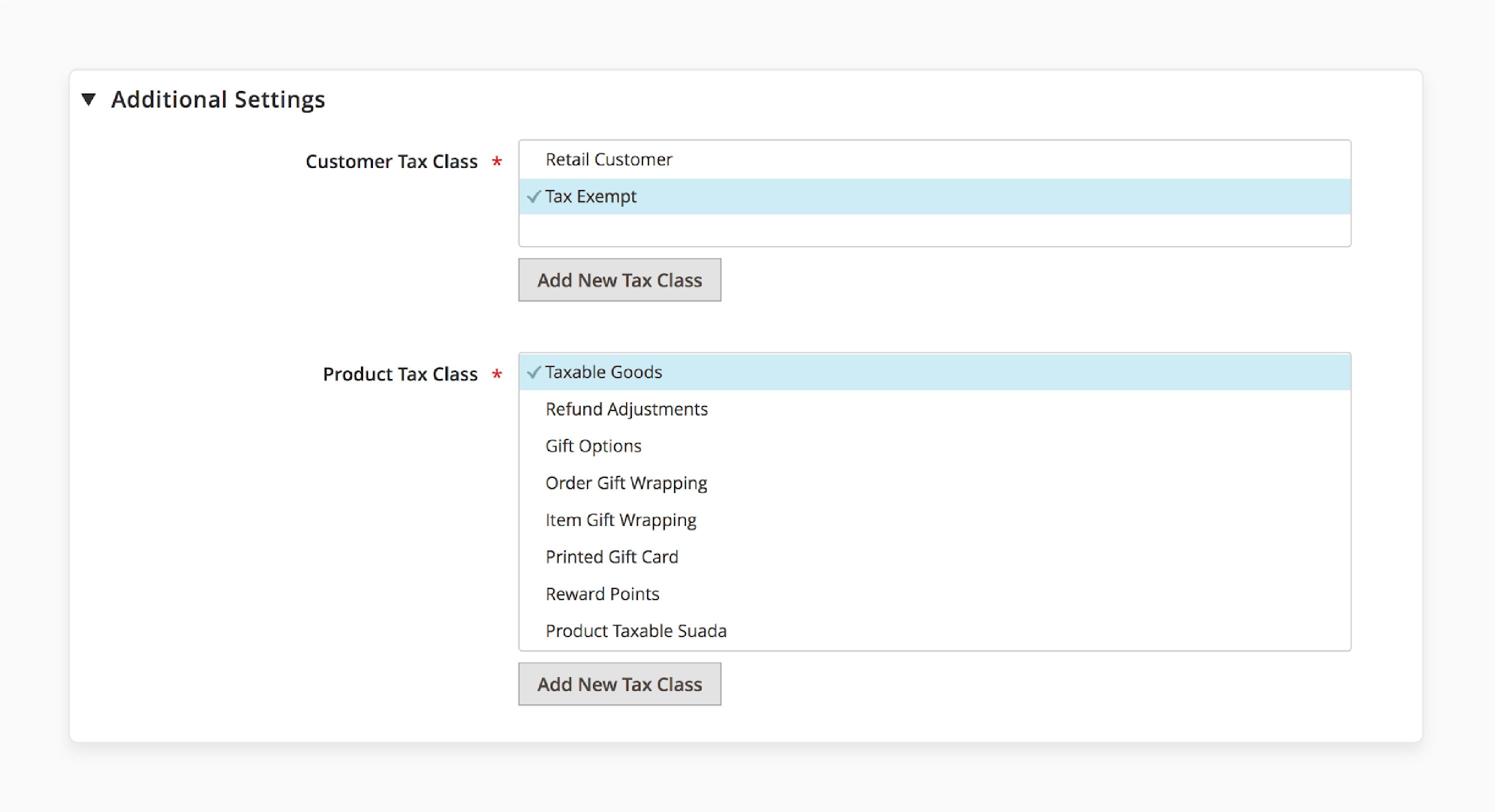Select Gift Options product tax class
Viewport: 1495px width, 812px height.
point(934,446)
